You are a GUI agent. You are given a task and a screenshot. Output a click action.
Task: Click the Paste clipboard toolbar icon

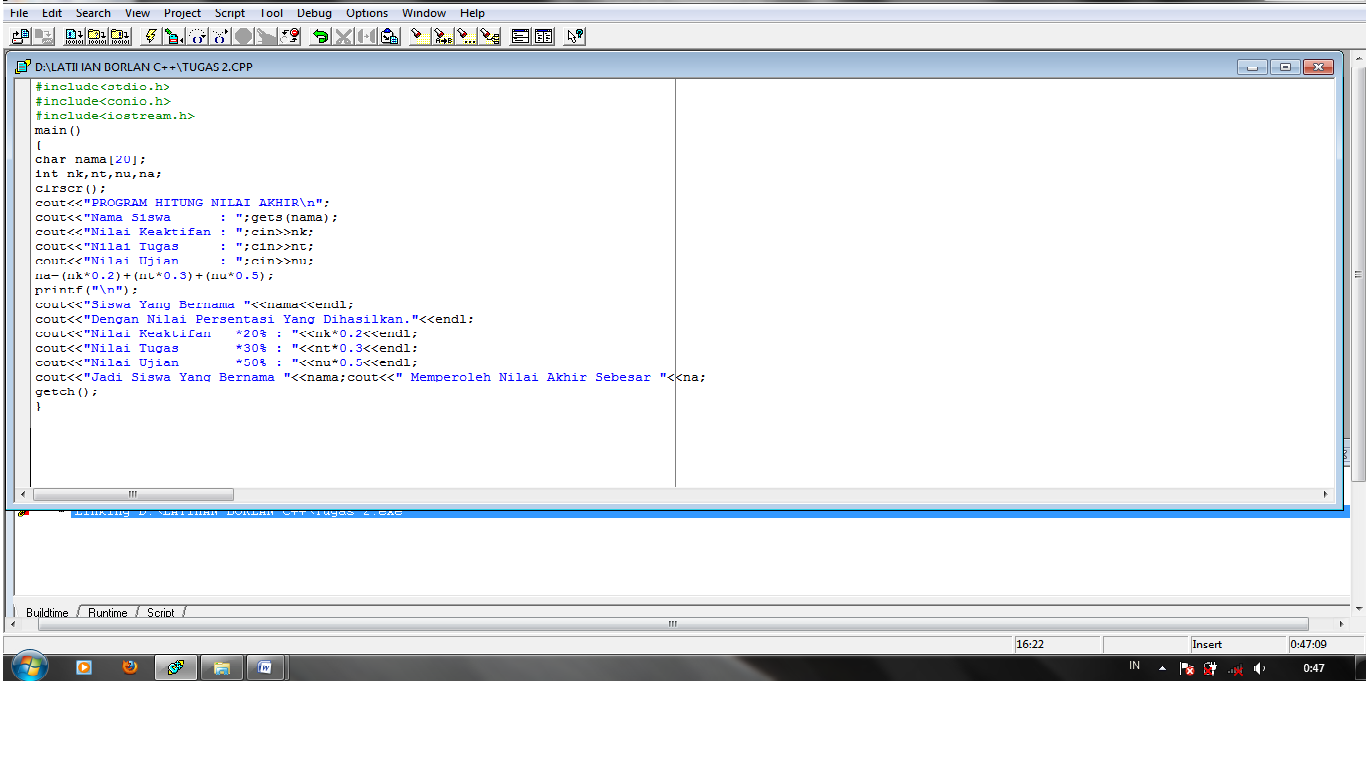[x=389, y=36]
